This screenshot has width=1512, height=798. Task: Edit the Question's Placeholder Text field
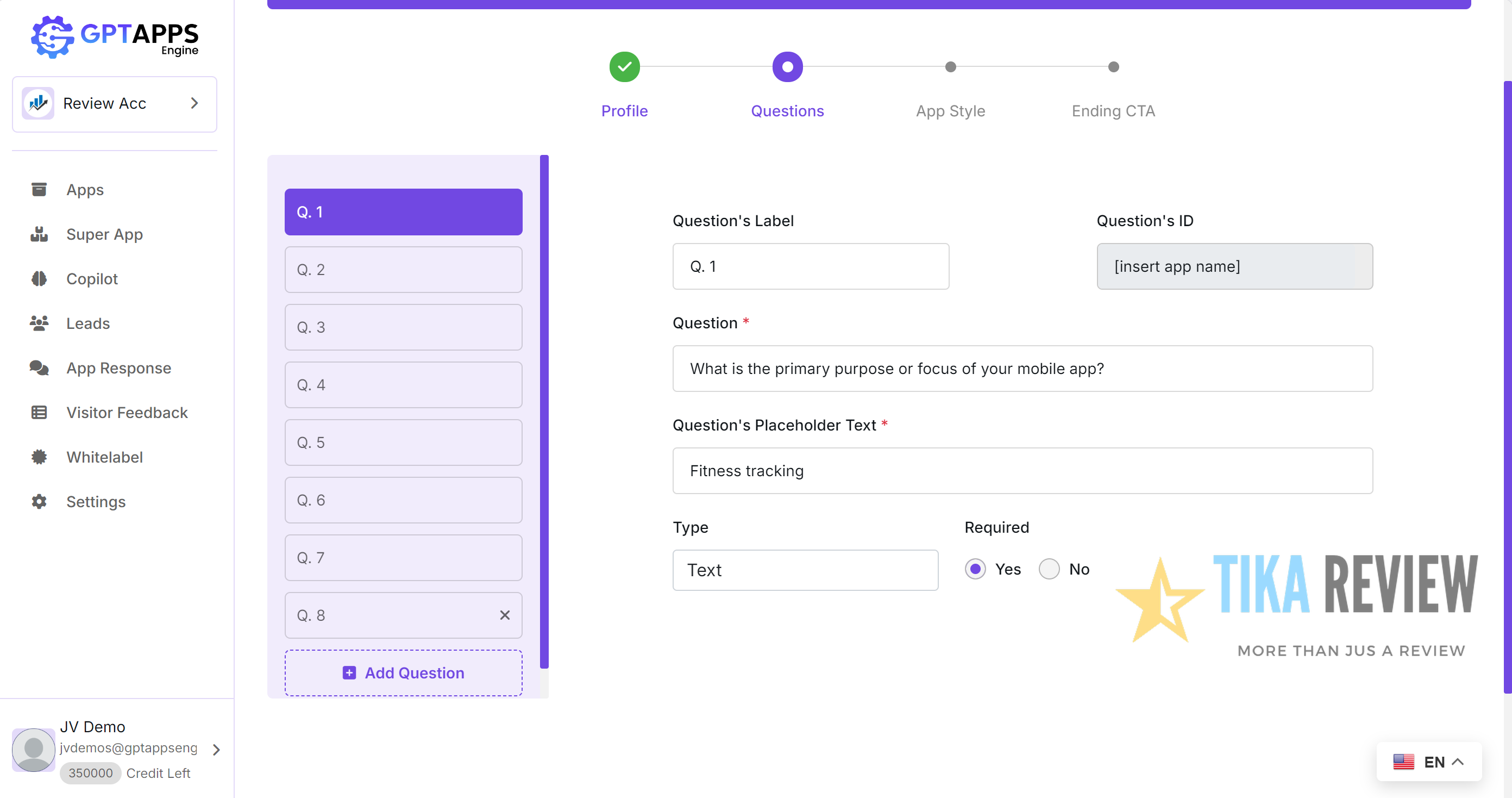point(1021,470)
